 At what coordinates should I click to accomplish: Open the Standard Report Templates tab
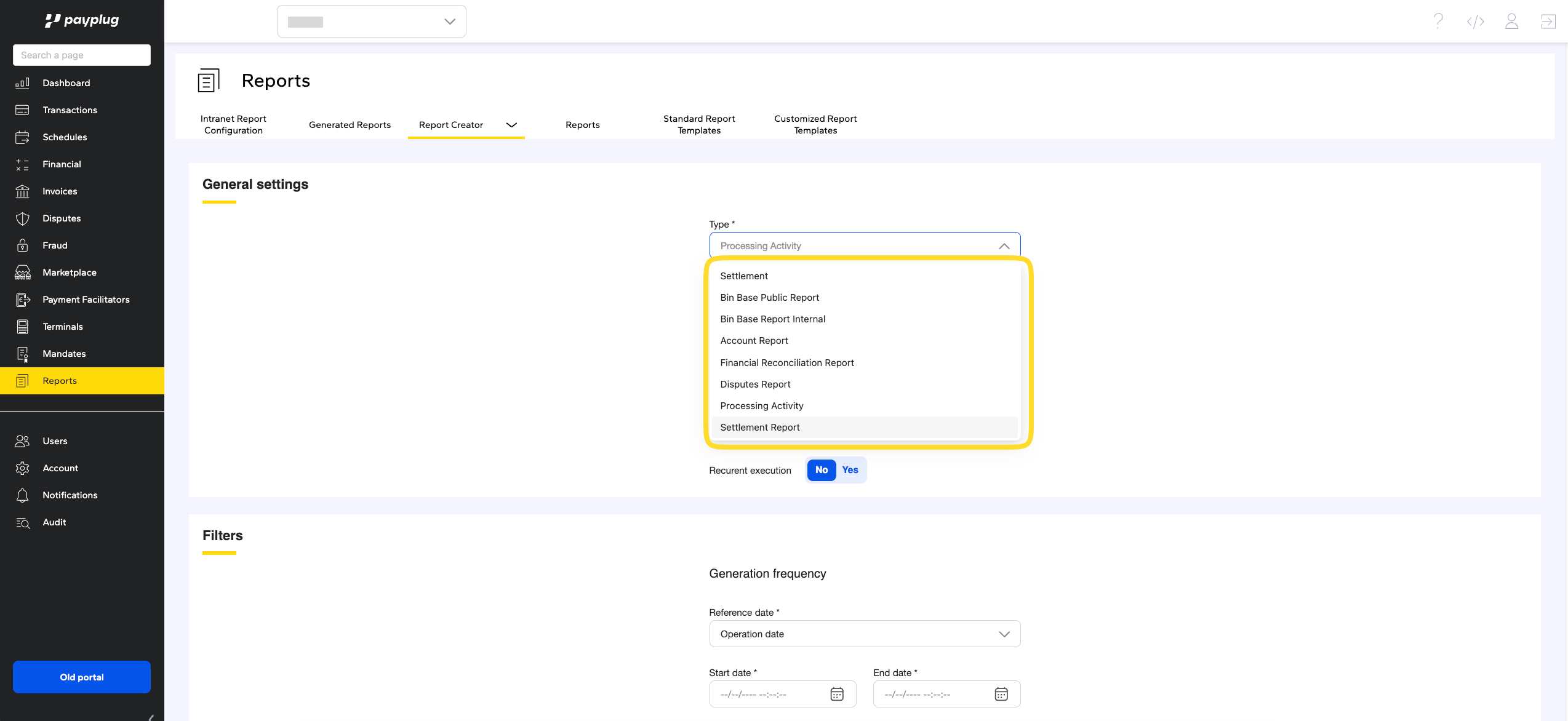699,124
